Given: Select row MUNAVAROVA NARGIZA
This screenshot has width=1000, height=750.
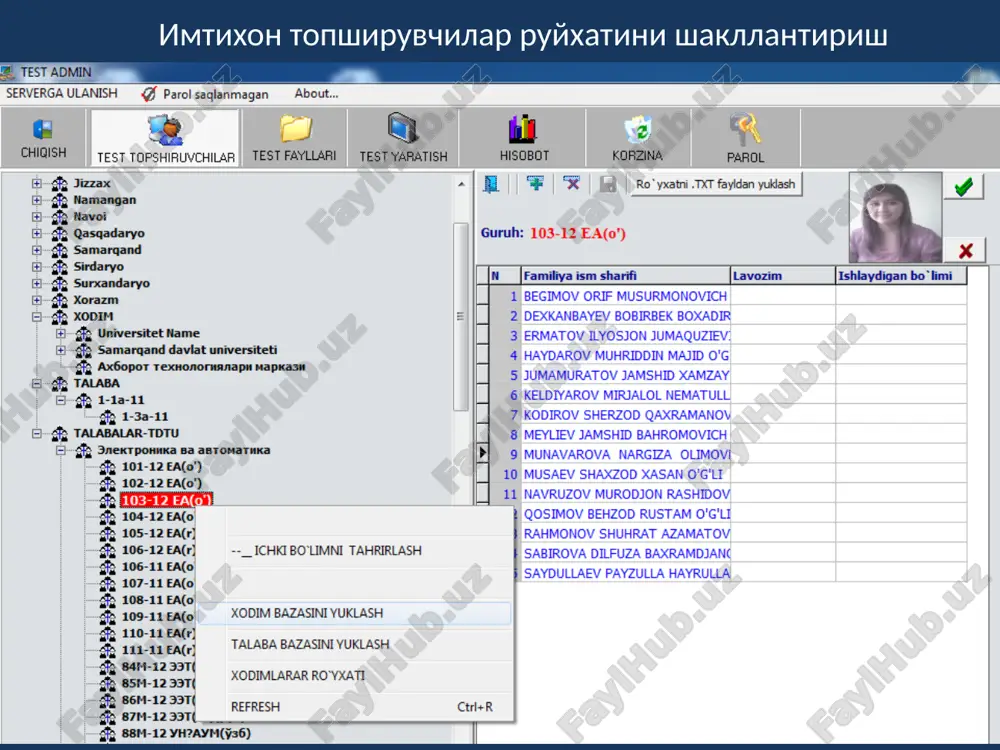Looking at the screenshot, I should point(626,455).
